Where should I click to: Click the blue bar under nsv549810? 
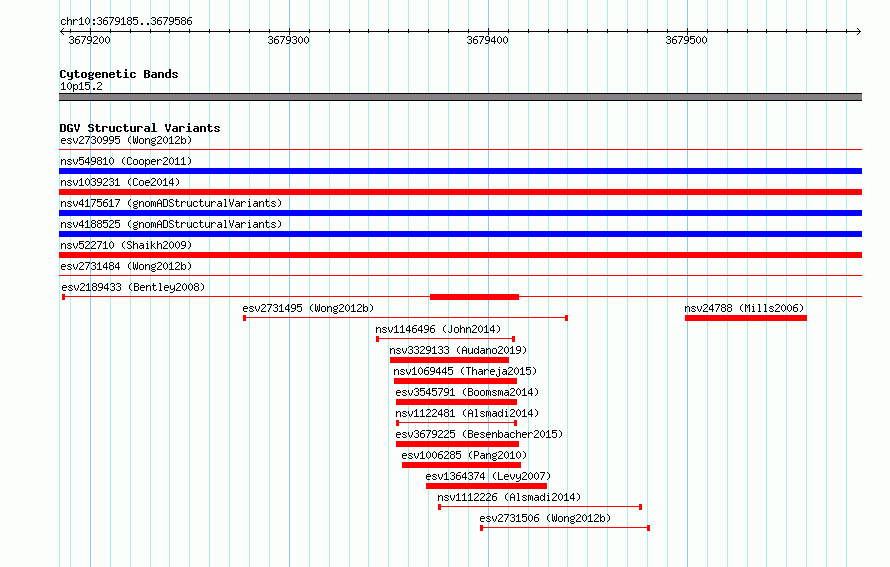460,171
